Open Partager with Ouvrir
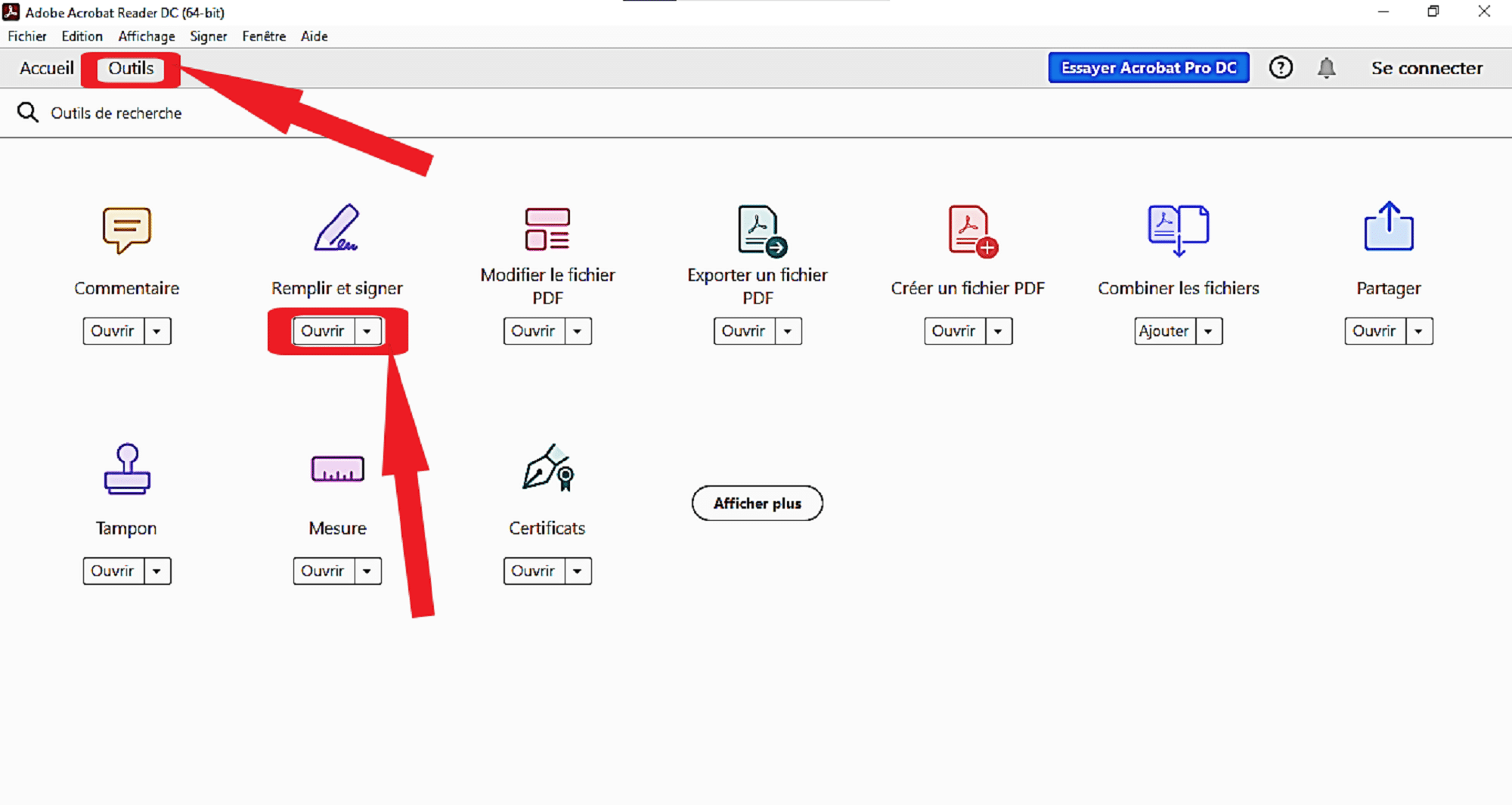The height and width of the screenshot is (805, 1512). pos(1375,331)
